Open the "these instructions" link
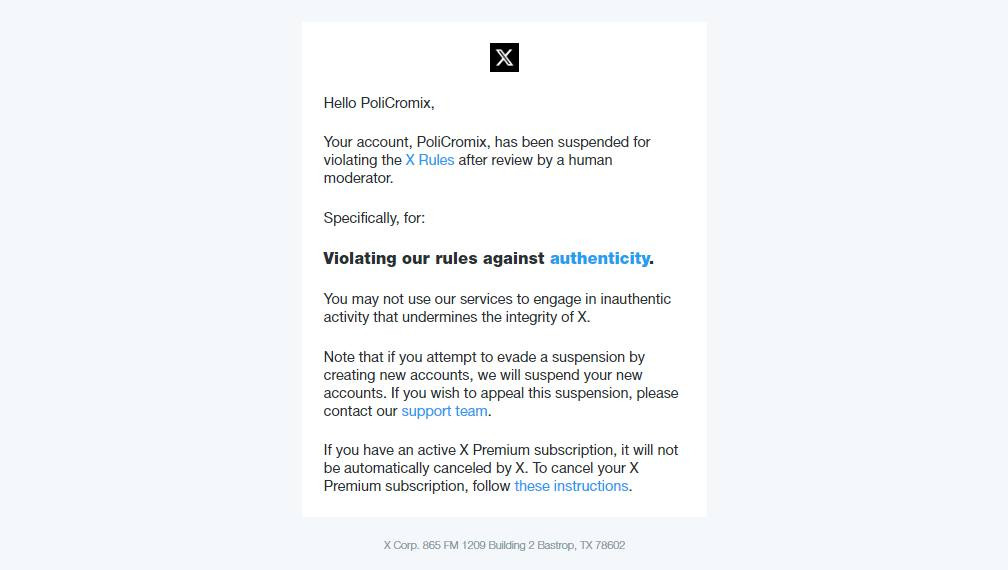Screen dimensions: 1008x570 click(571, 486)
